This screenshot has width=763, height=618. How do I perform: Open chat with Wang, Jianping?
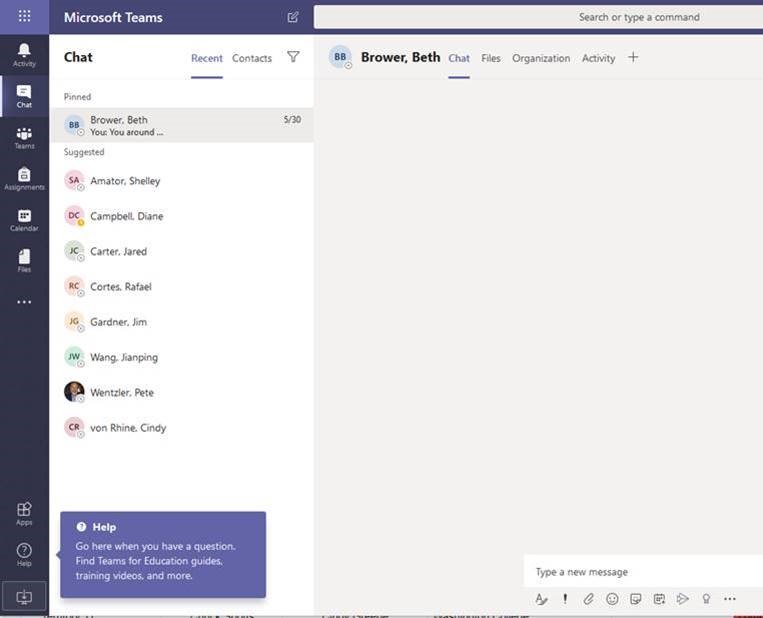coord(182,357)
